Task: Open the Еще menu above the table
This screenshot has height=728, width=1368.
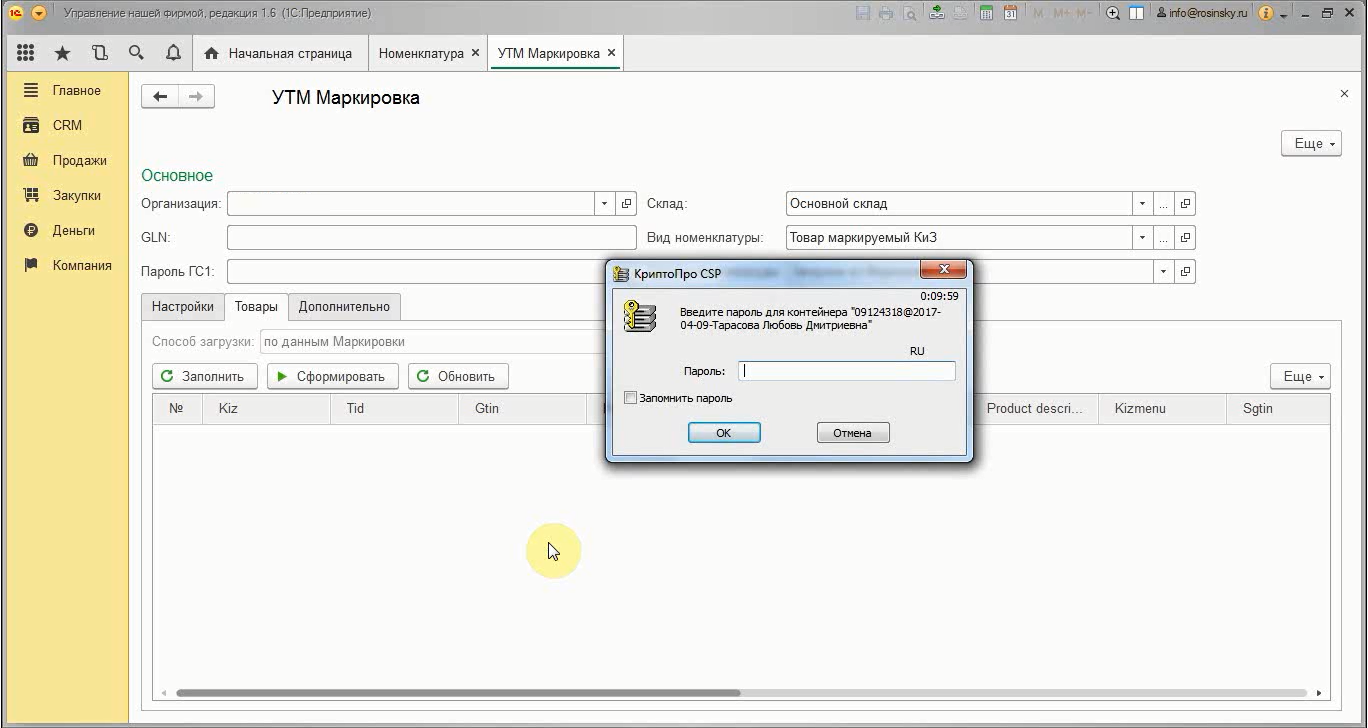Action: coord(1300,376)
